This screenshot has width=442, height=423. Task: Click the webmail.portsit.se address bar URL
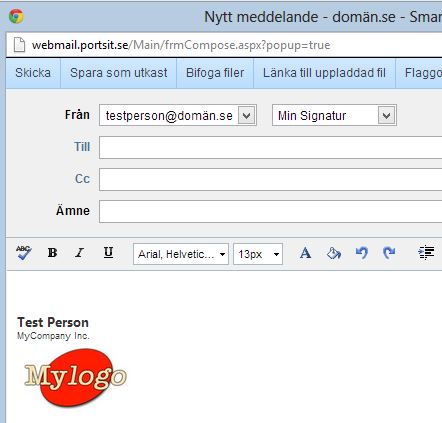181,45
